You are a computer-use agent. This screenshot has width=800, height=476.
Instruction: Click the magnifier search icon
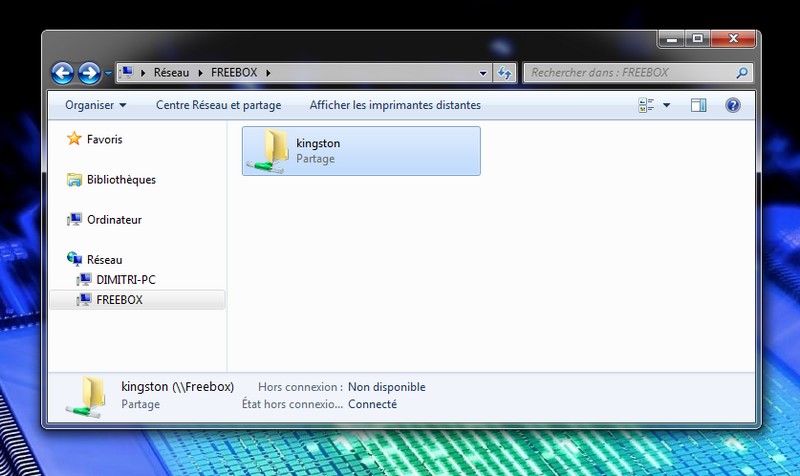(742, 73)
